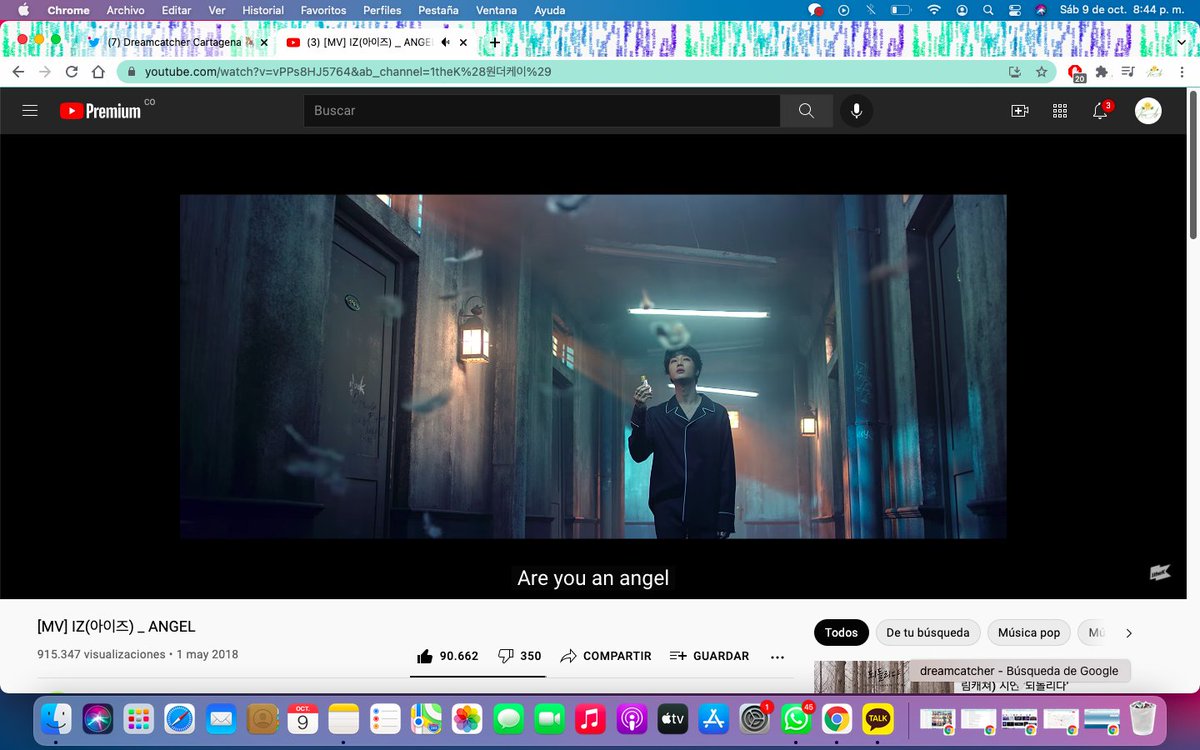Click the GUARDAR save button
Image resolution: width=1200 pixels, height=750 pixels.
[709, 656]
